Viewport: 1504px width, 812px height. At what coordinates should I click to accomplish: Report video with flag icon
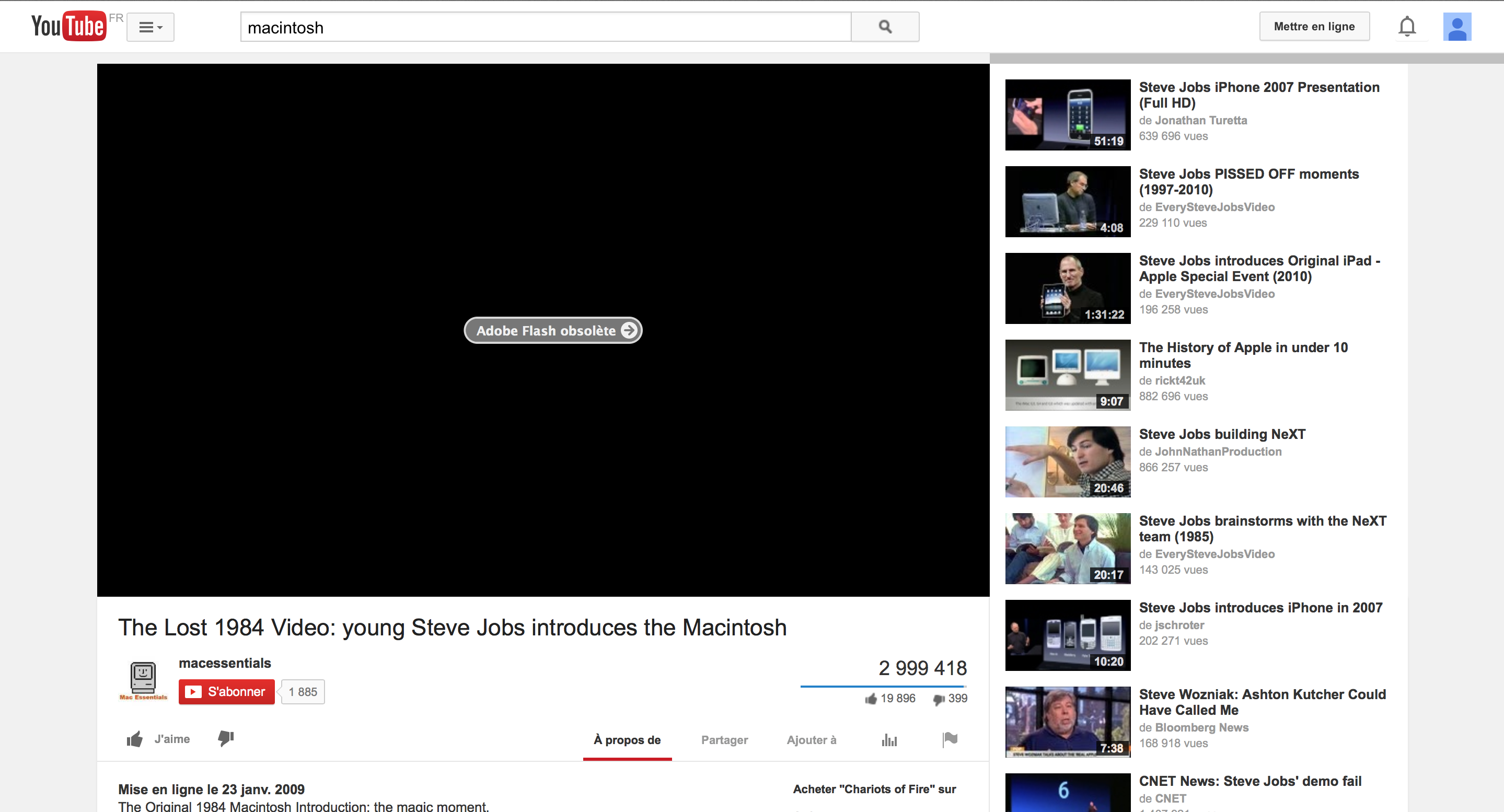[x=950, y=739]
